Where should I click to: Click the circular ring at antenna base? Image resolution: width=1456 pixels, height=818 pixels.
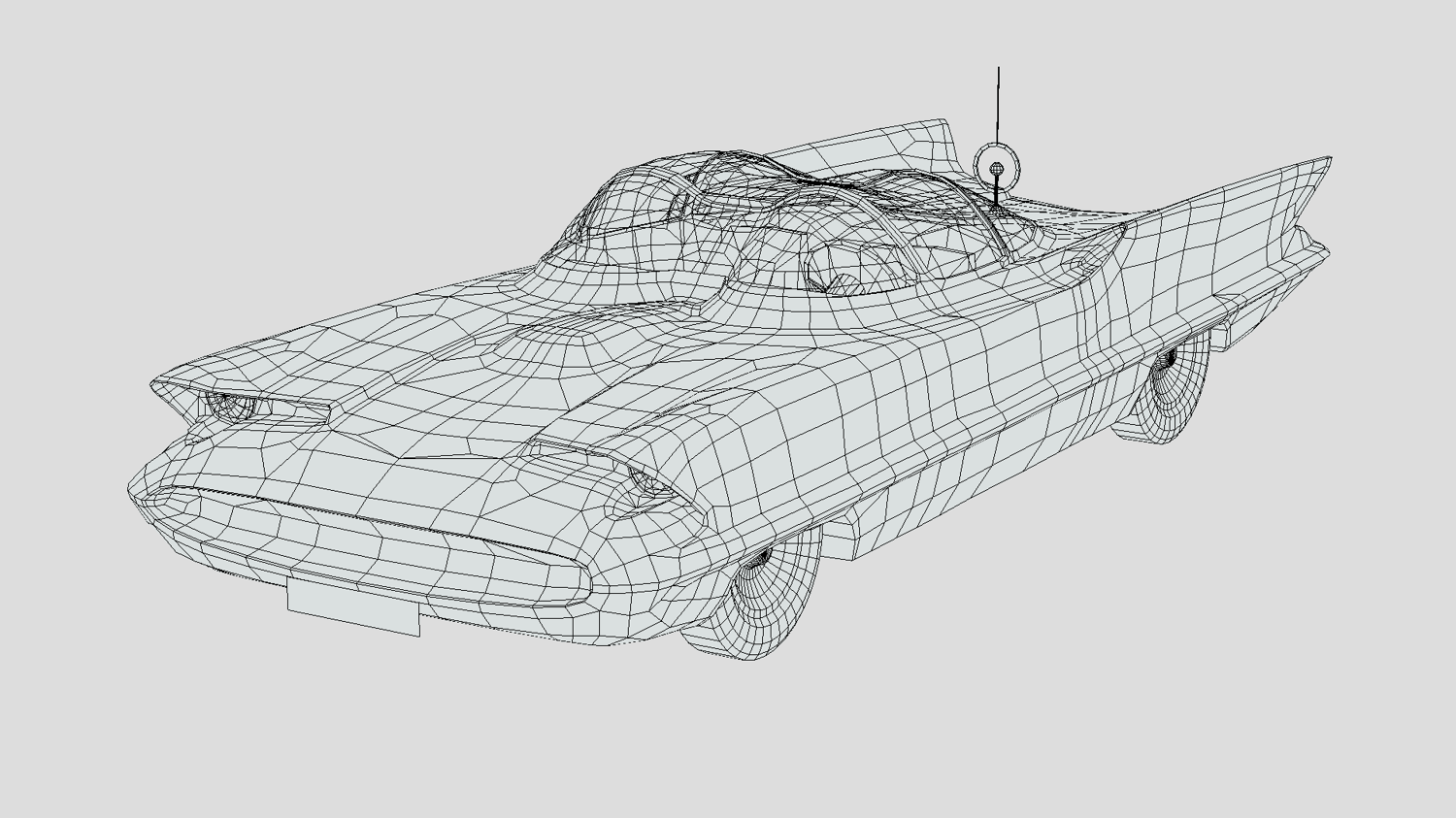click(997, 168)
